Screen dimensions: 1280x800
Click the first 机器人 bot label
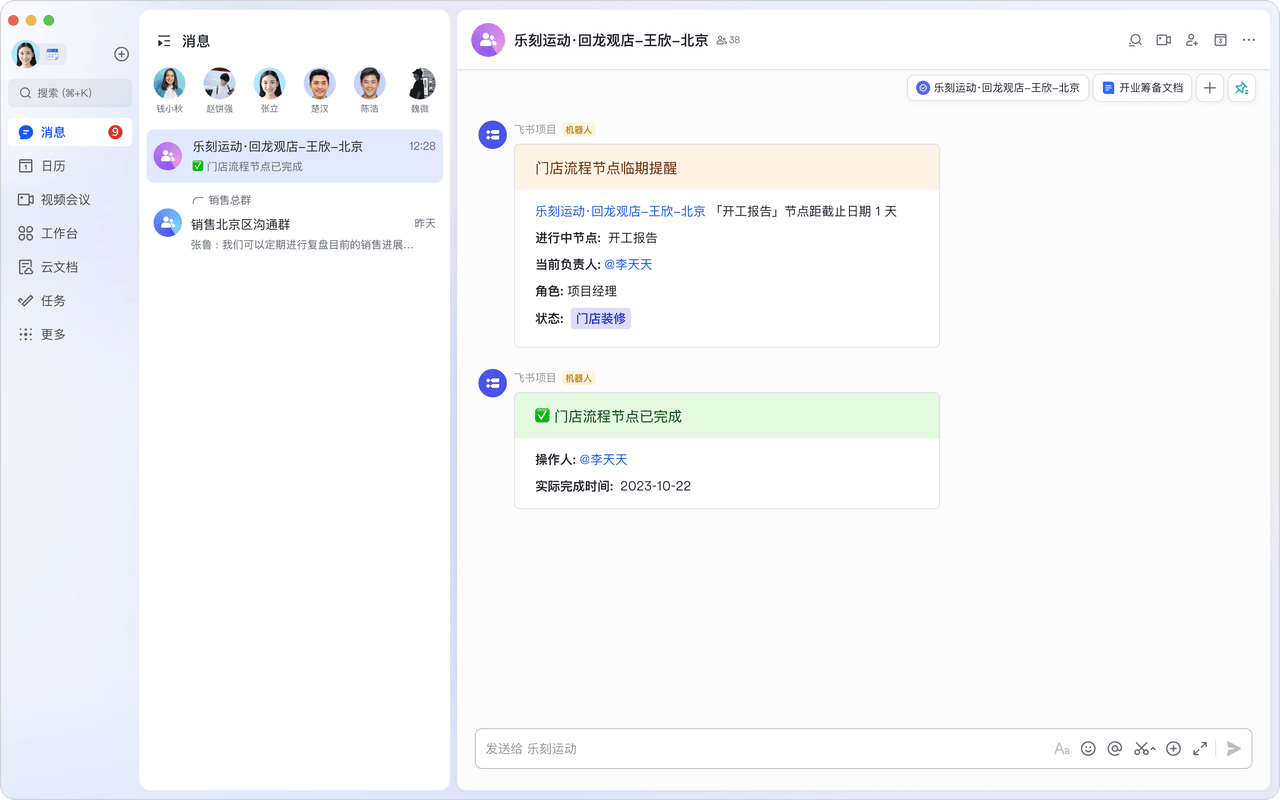[578, 130]
